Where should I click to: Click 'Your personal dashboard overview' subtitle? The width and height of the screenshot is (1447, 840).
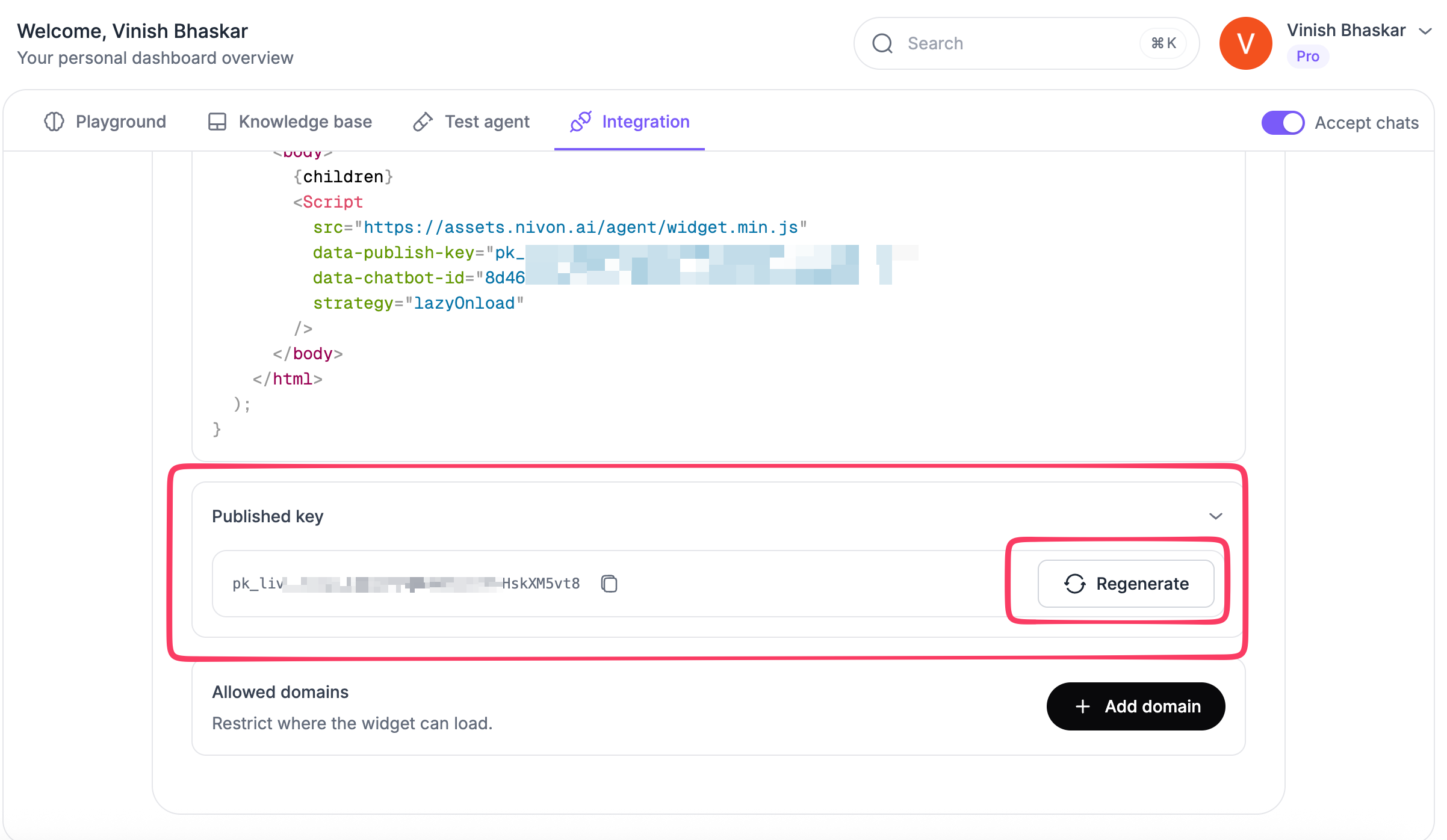155,58
